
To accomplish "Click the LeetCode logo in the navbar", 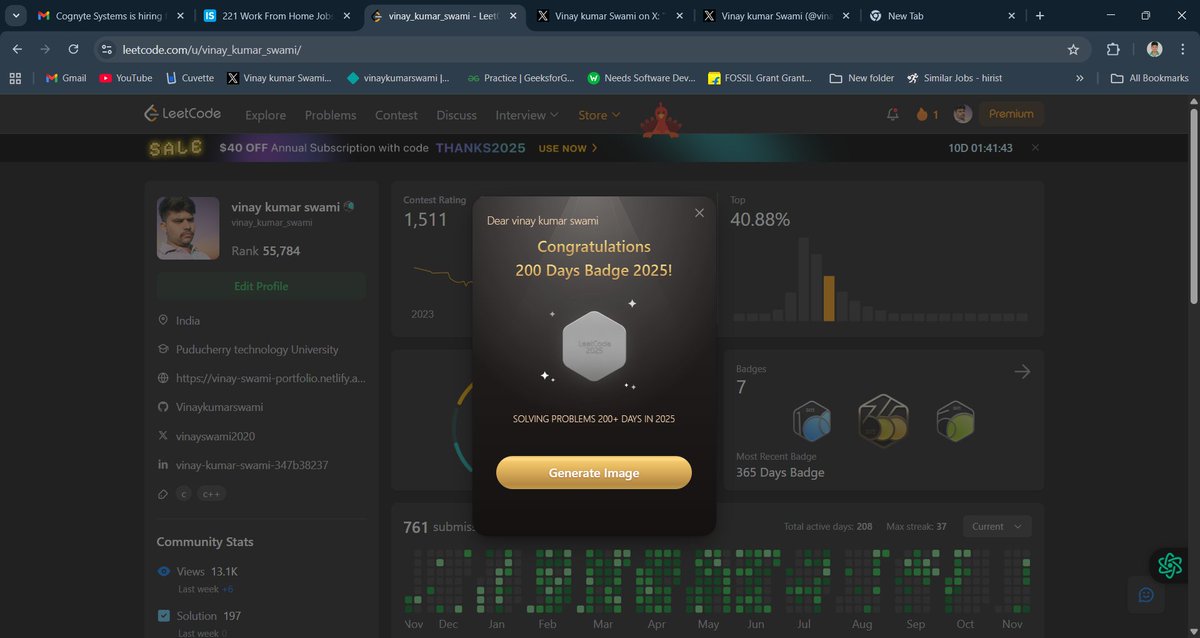I will click(x=182, y=114).
